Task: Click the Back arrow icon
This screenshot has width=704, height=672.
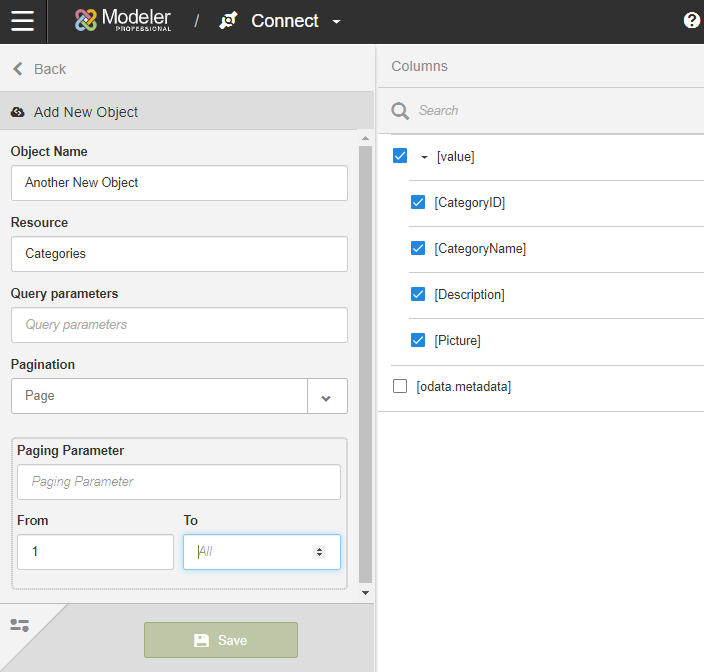Action: tap(17, 69)
